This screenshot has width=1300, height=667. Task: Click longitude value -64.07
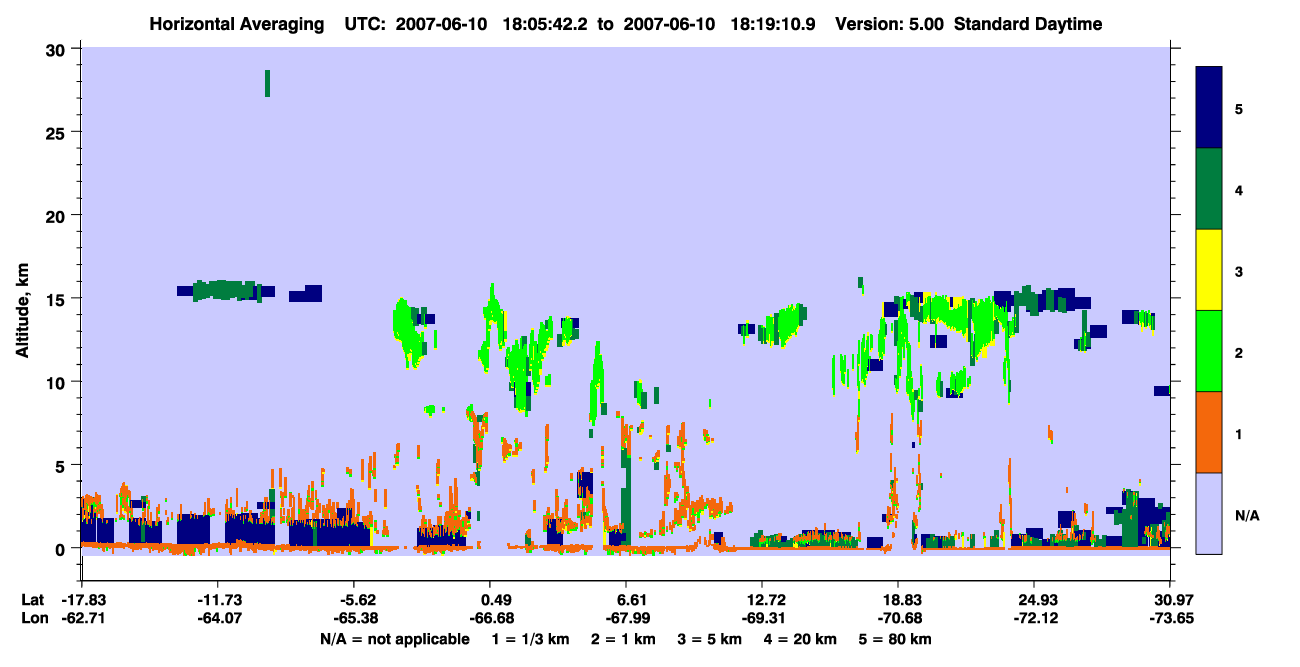pos(218,618)
